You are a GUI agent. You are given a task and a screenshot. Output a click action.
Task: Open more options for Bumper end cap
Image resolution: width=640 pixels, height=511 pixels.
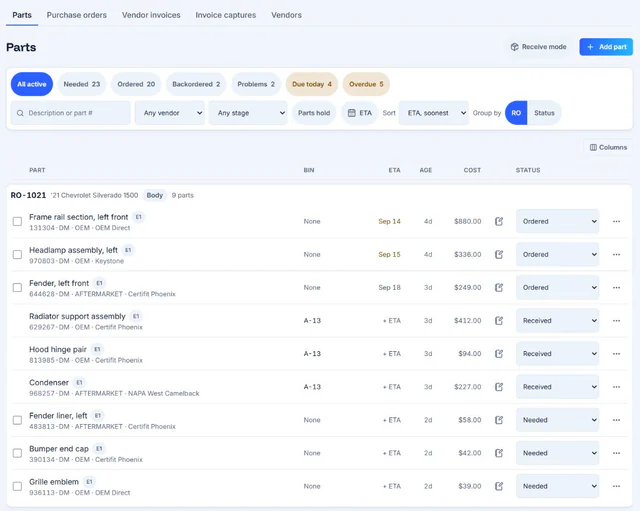point(616,453)
